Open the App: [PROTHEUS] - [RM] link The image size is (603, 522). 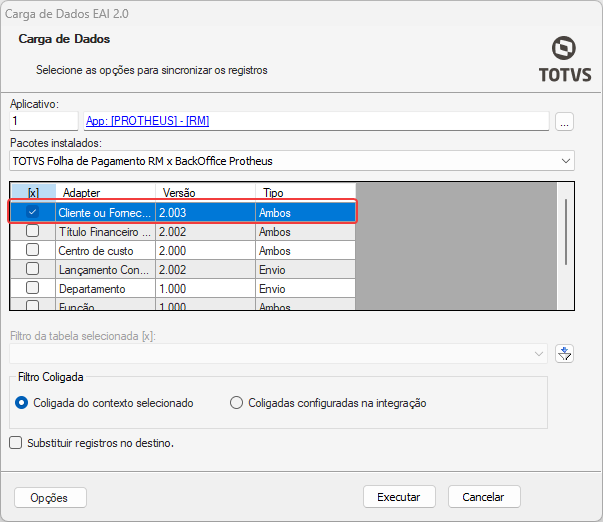point(147,121)
